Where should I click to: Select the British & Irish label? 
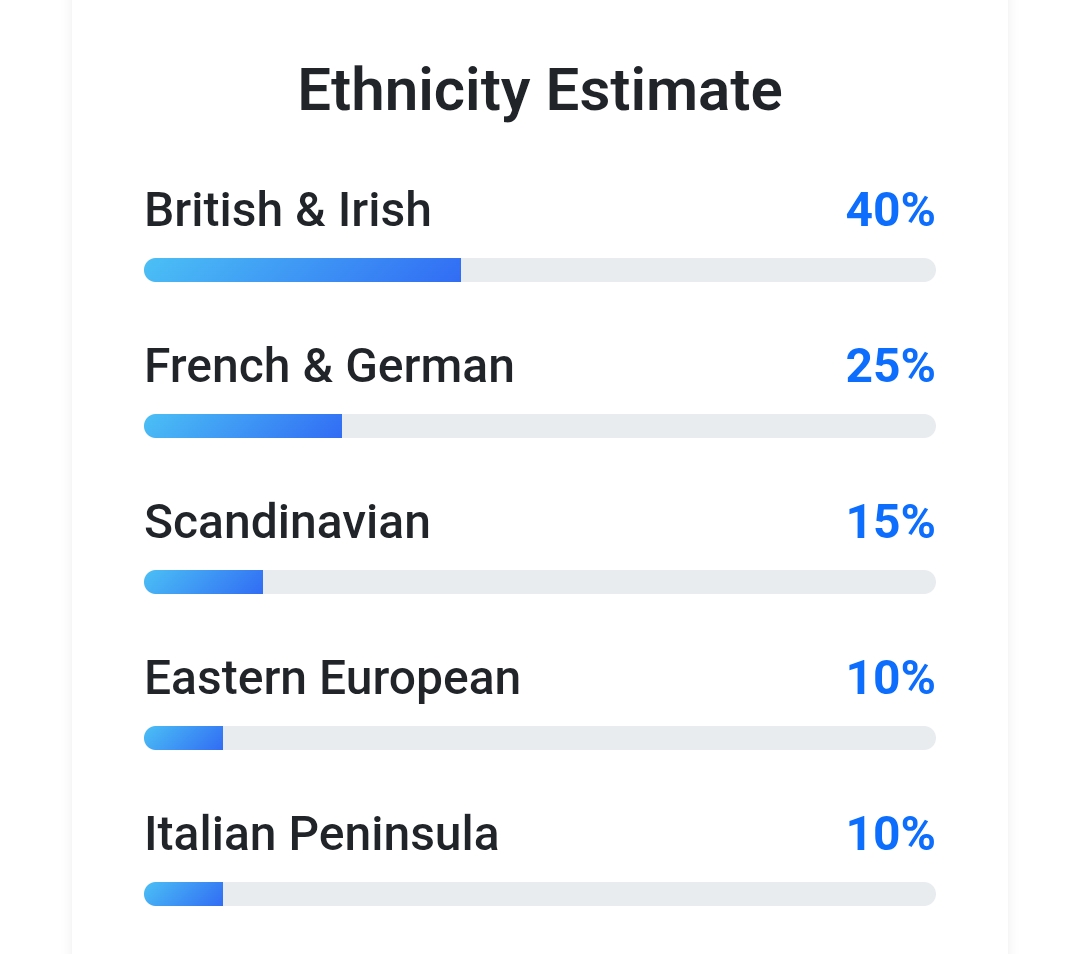[288, 210]
